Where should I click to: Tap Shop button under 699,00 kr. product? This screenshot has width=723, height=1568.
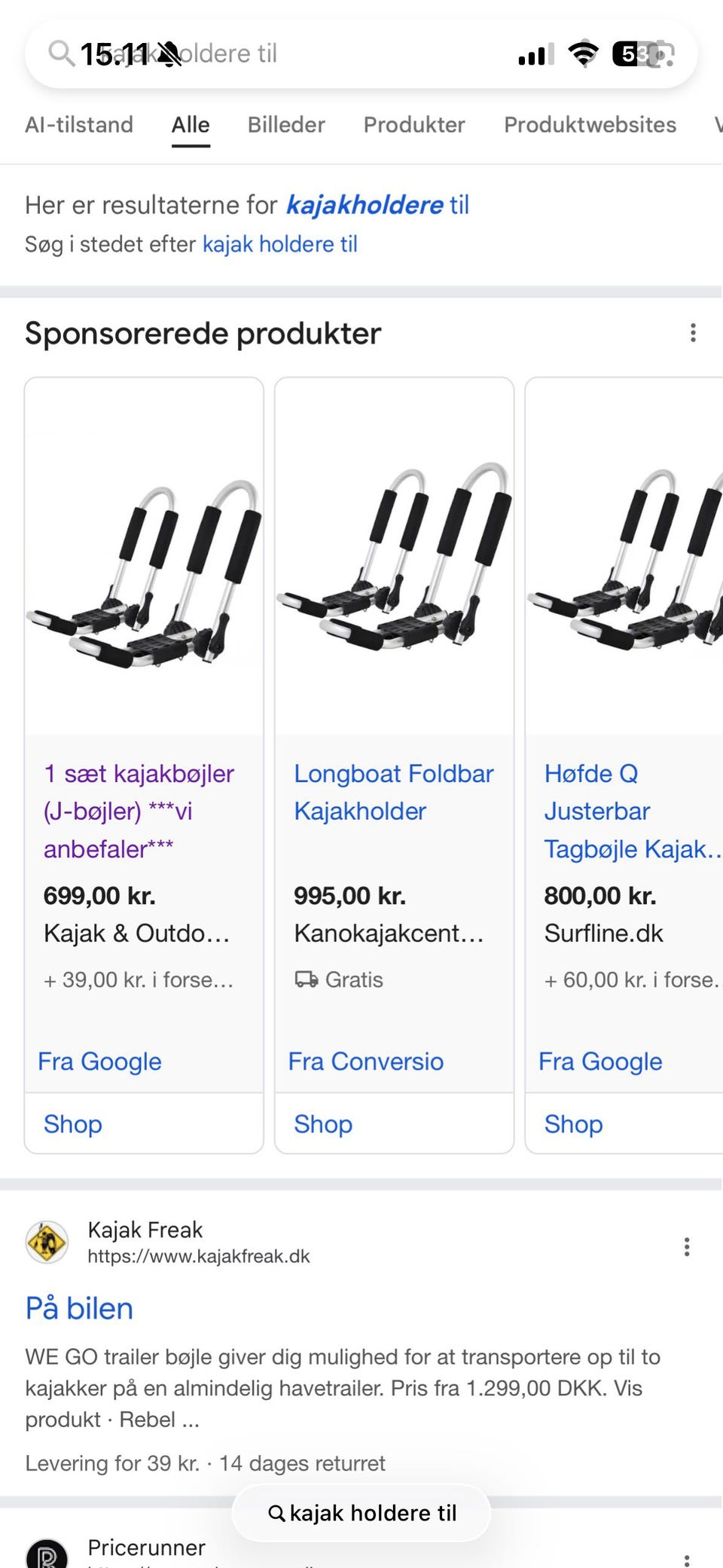(x=73, y=1123)
